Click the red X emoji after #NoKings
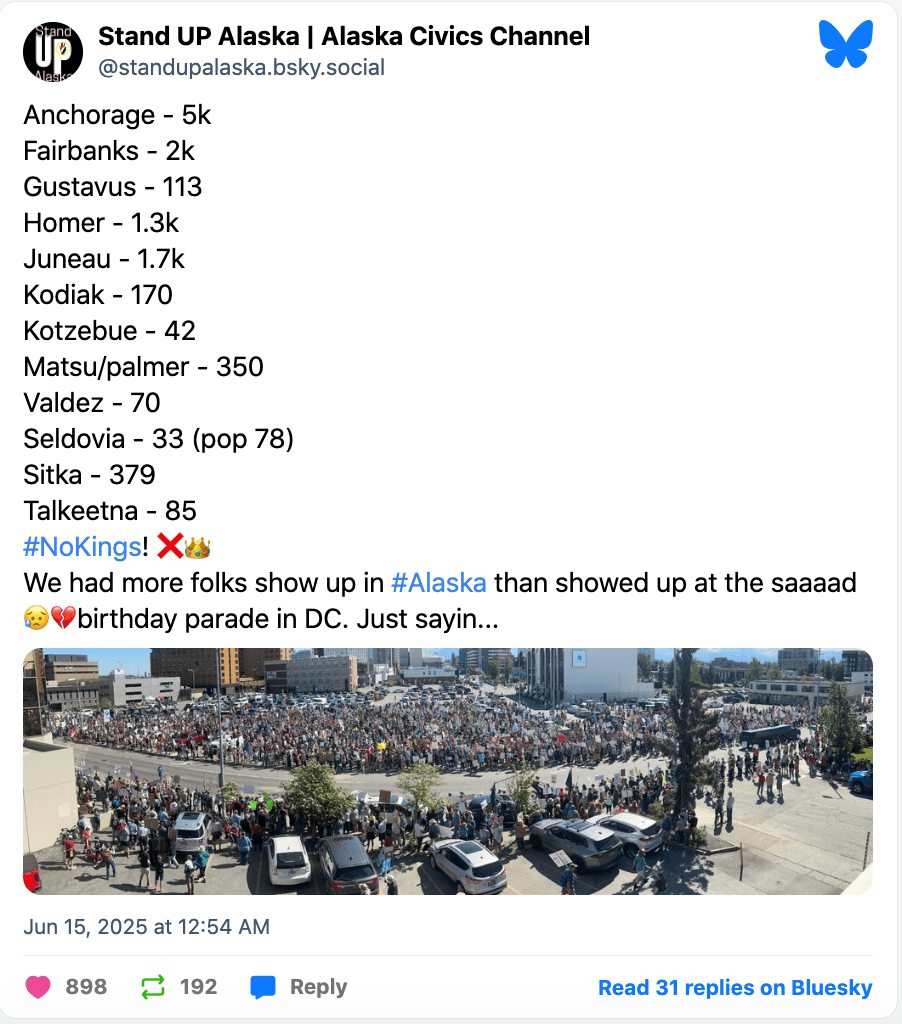 [172, 547]
